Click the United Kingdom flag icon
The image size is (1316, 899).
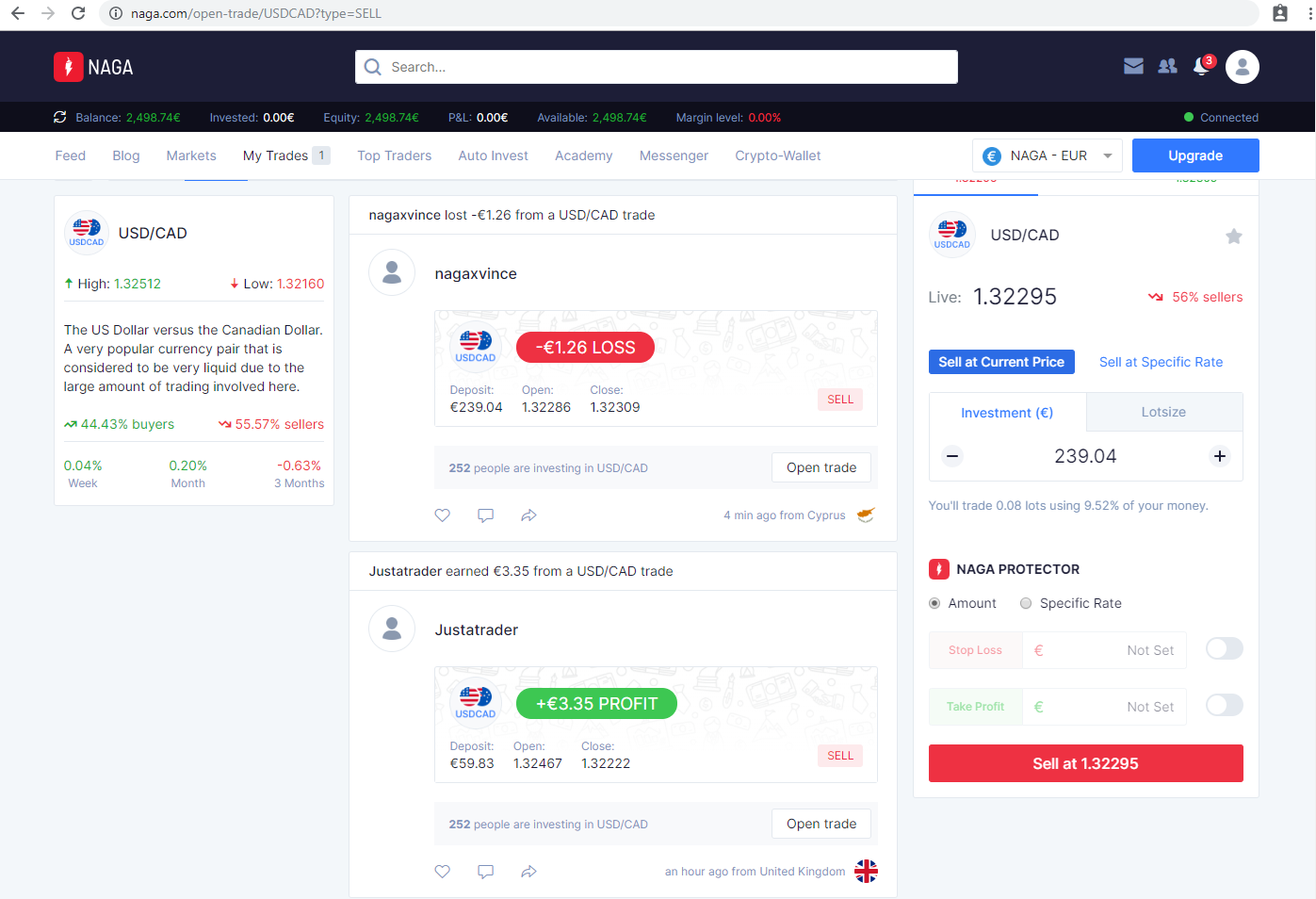866,871
